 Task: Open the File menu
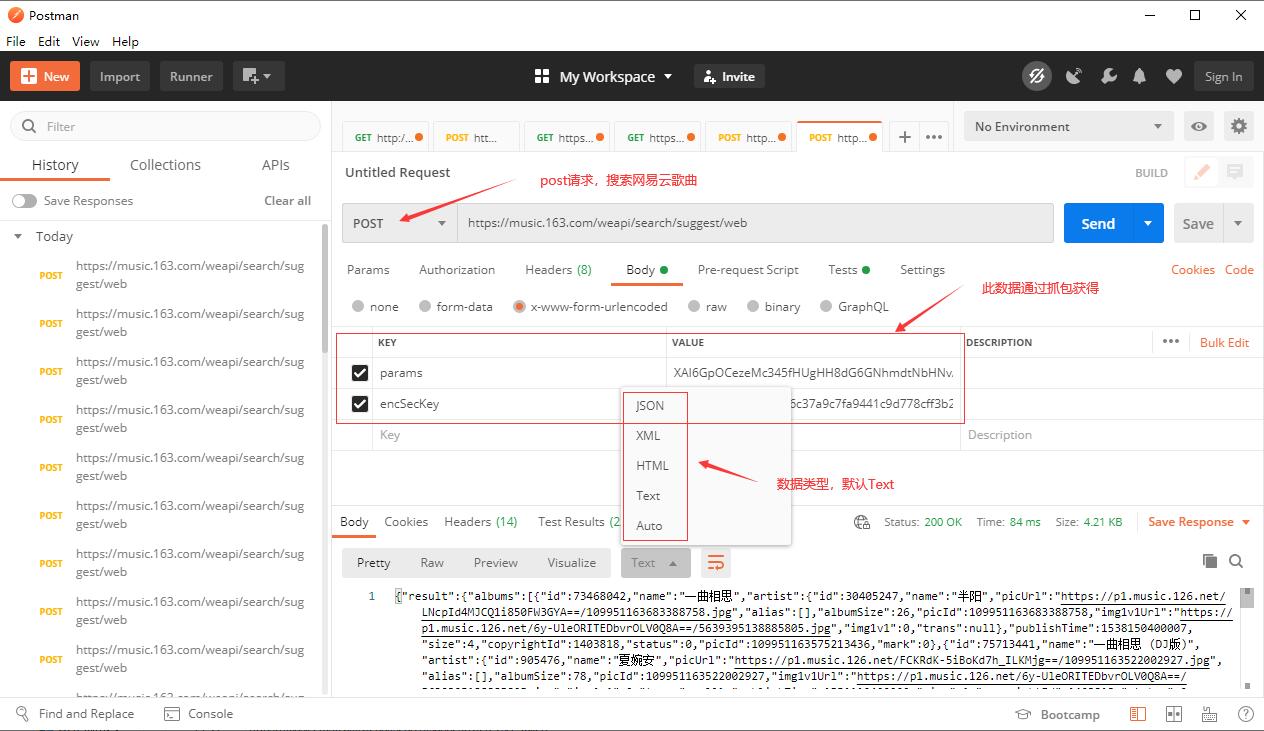tap(16, 41)
